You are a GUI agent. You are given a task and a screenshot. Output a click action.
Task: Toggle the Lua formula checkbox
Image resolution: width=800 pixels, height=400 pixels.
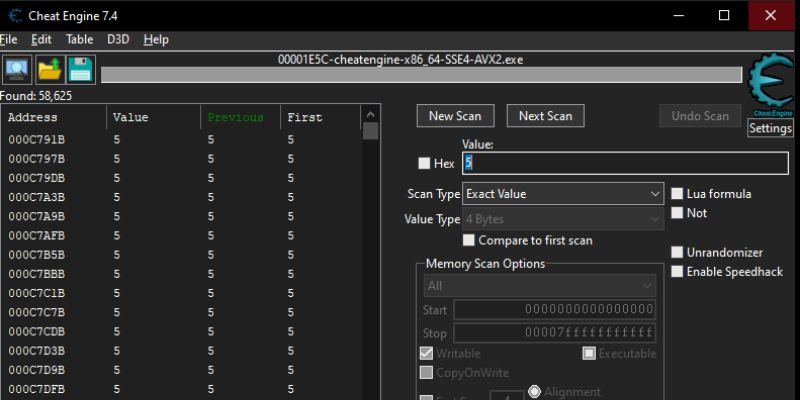click(677, 194)
